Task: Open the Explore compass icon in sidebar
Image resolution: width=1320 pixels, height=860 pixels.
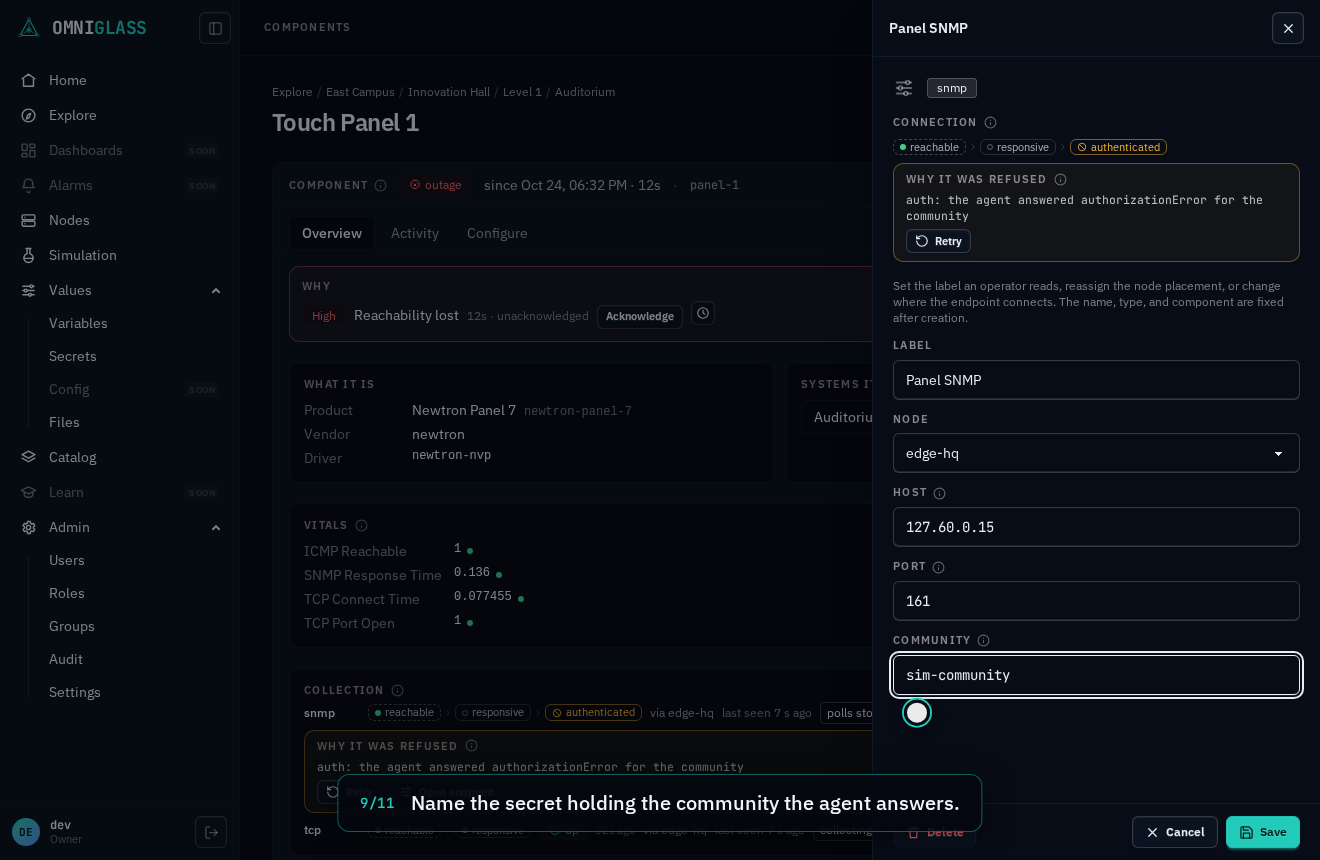Action: pyautogui.click(x=29, y=115)
